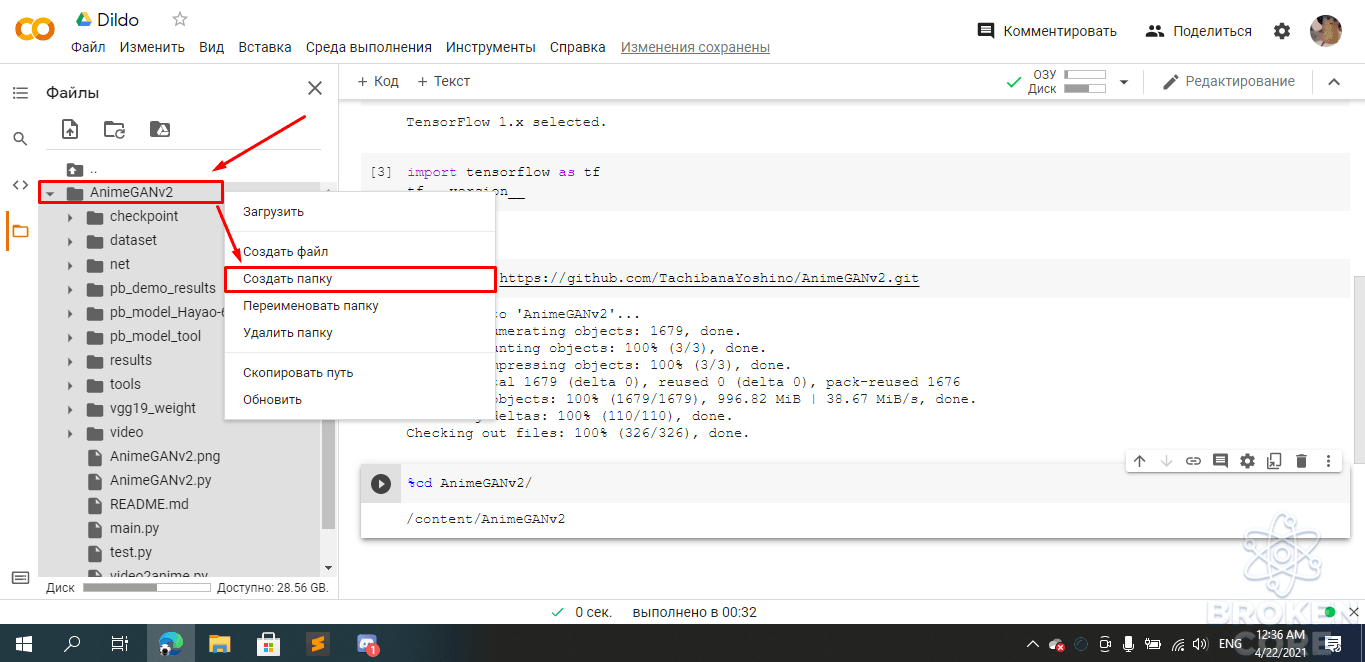
Task: Run the %cd AnimeGANv2/ cell
Action: point(381,484)
